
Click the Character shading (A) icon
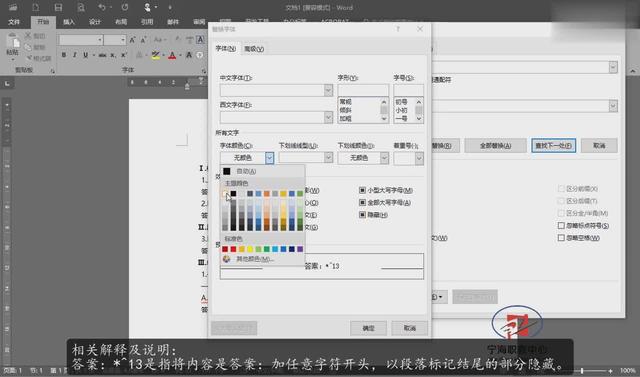pyautogui.click(x=189, y=55)
